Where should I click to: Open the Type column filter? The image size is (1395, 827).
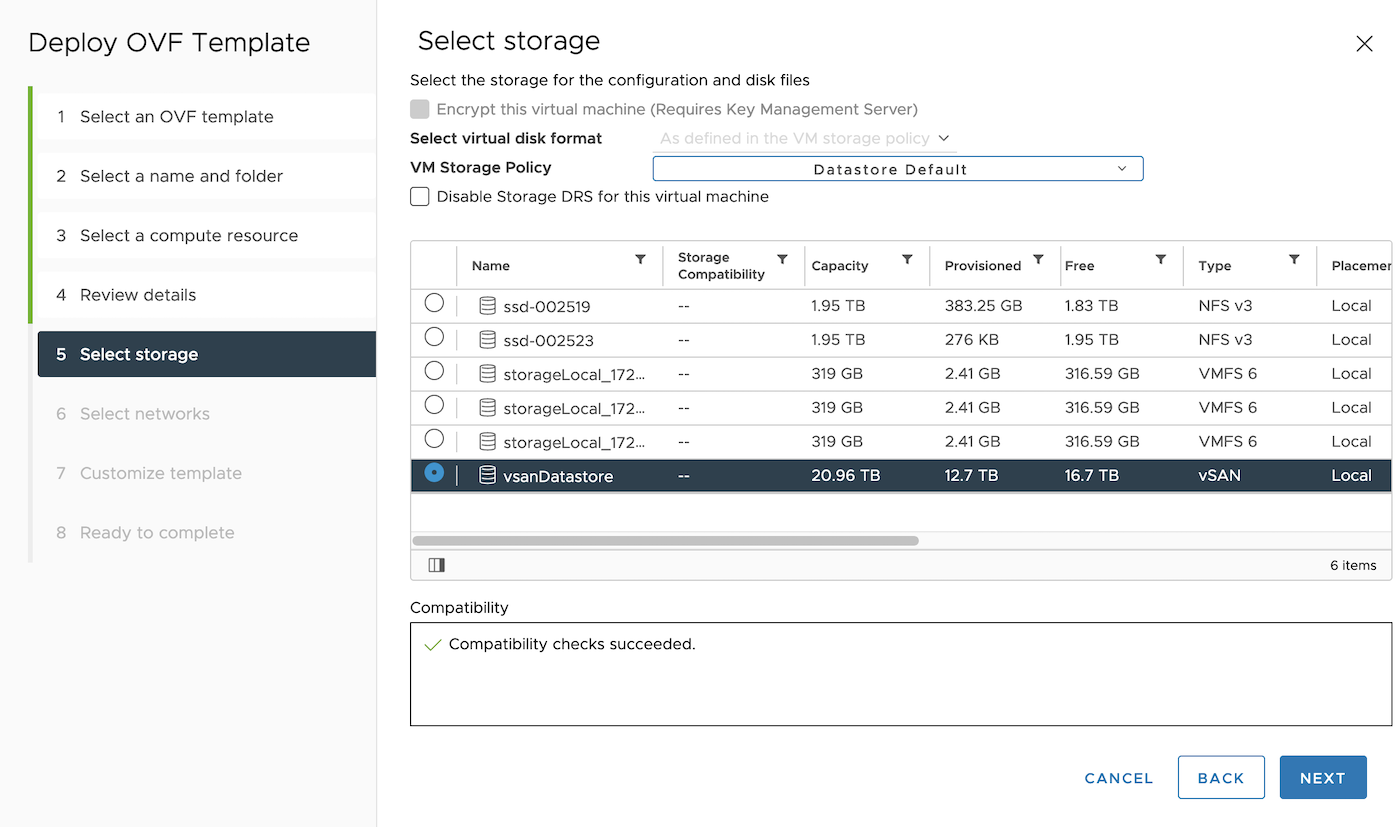tap(1295, 258)
